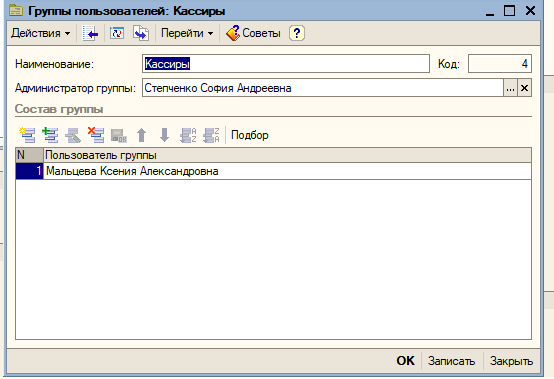Click the Советы book icon

[233, 33]
